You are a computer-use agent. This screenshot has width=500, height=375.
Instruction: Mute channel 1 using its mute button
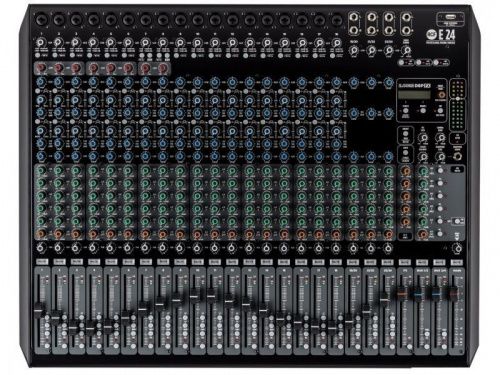click(x=42, y=262)
